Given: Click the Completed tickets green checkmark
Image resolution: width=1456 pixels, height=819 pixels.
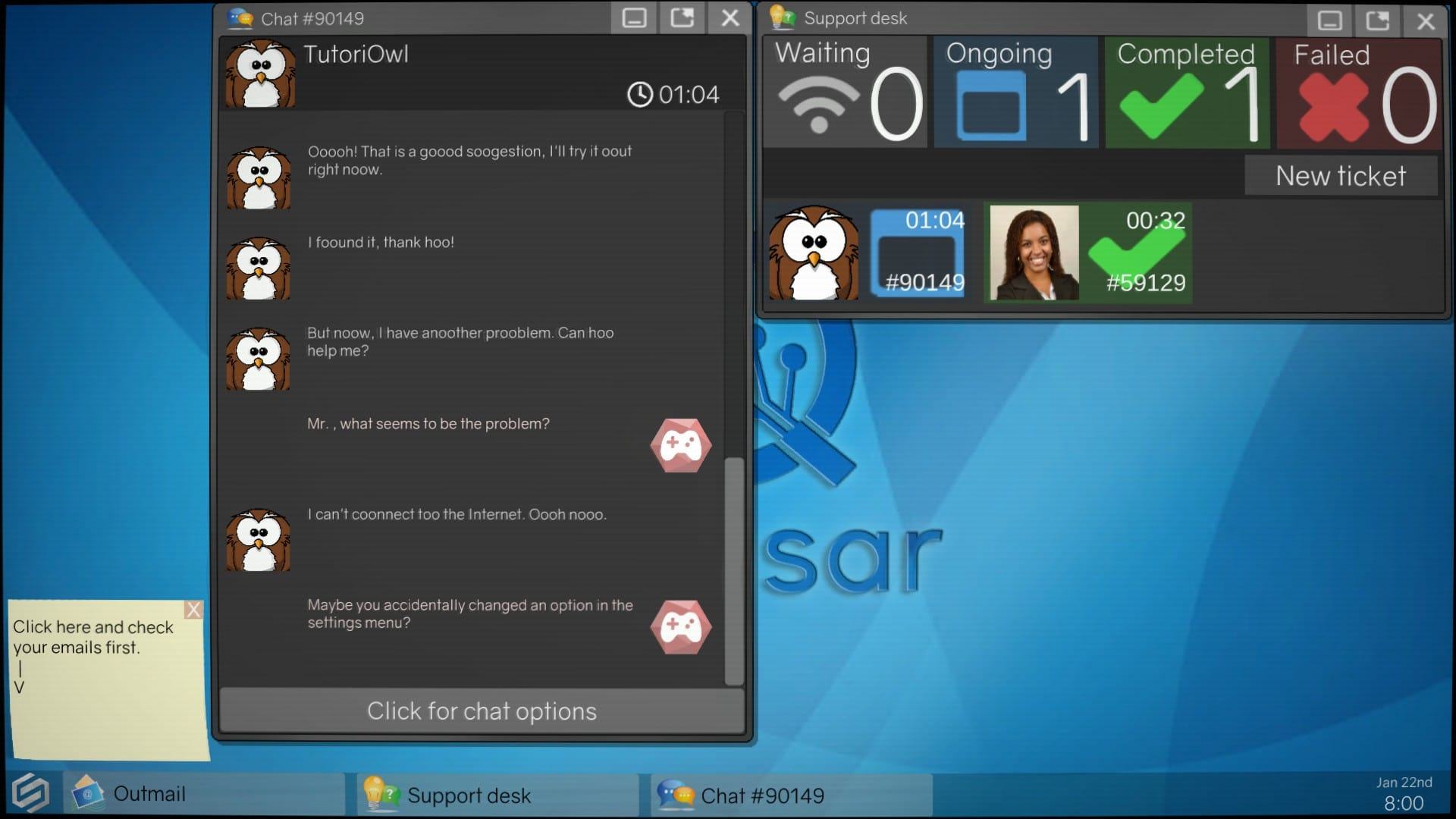Looking at the screenshot, I should pos(1160,106).
